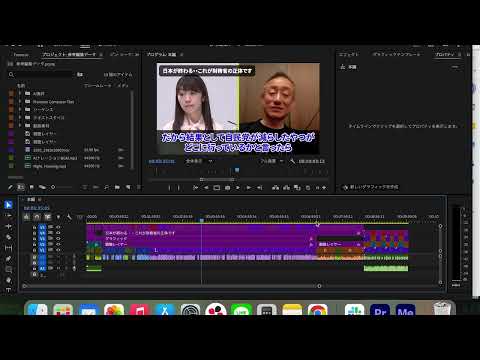Switch to the プロジェクト panel tab
Image resolution: width=480 pixels, height=360 pixels.
pyautogui.click(x=69, y=54)
